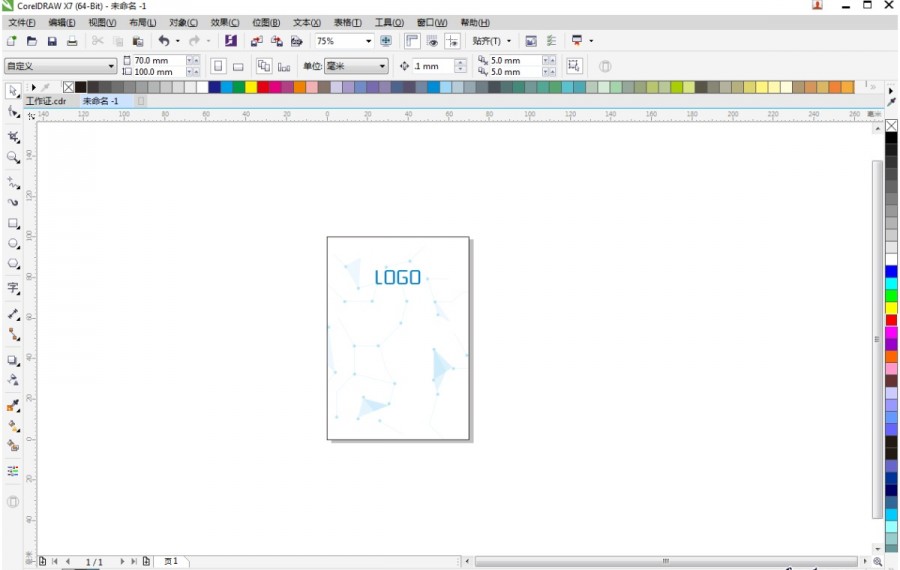Click the Print icon
The image size is (900, 570).
pyautogui.click(x=72, y=41)
